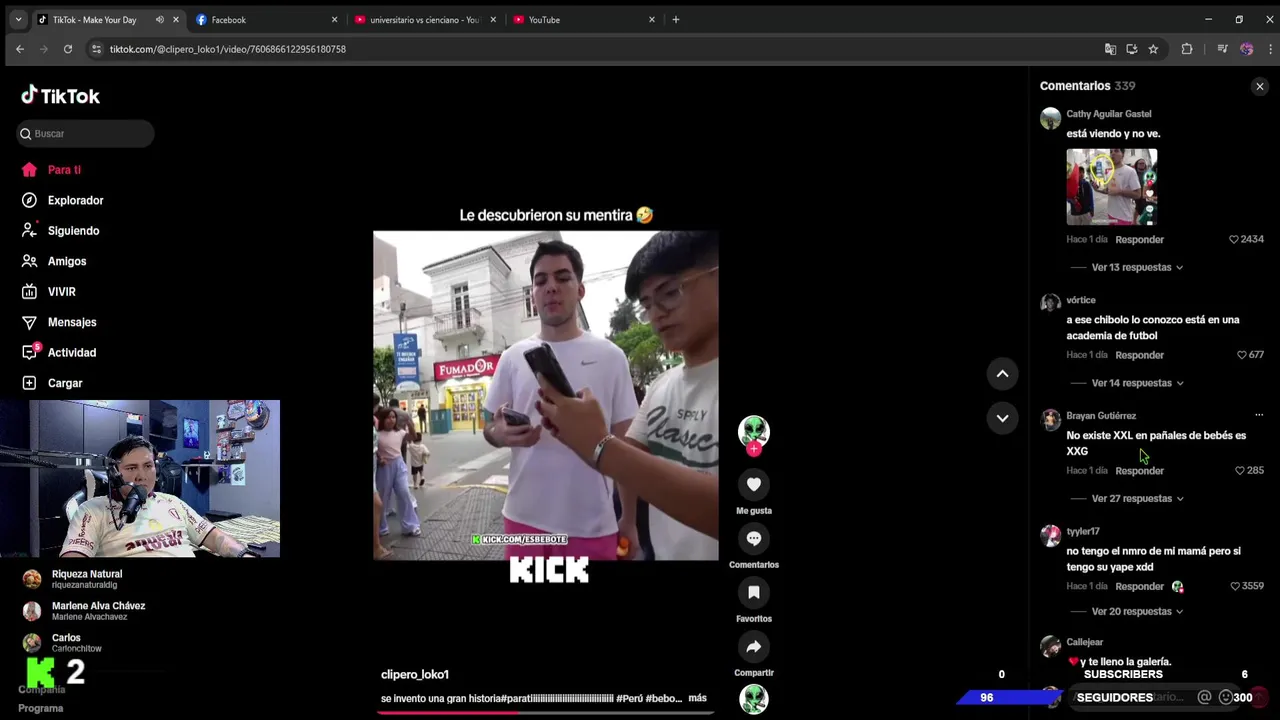Viewport: 1280px width, 720px height.
Task: Save video with the Favoritos bookmark icon
Action: [754, 593]
